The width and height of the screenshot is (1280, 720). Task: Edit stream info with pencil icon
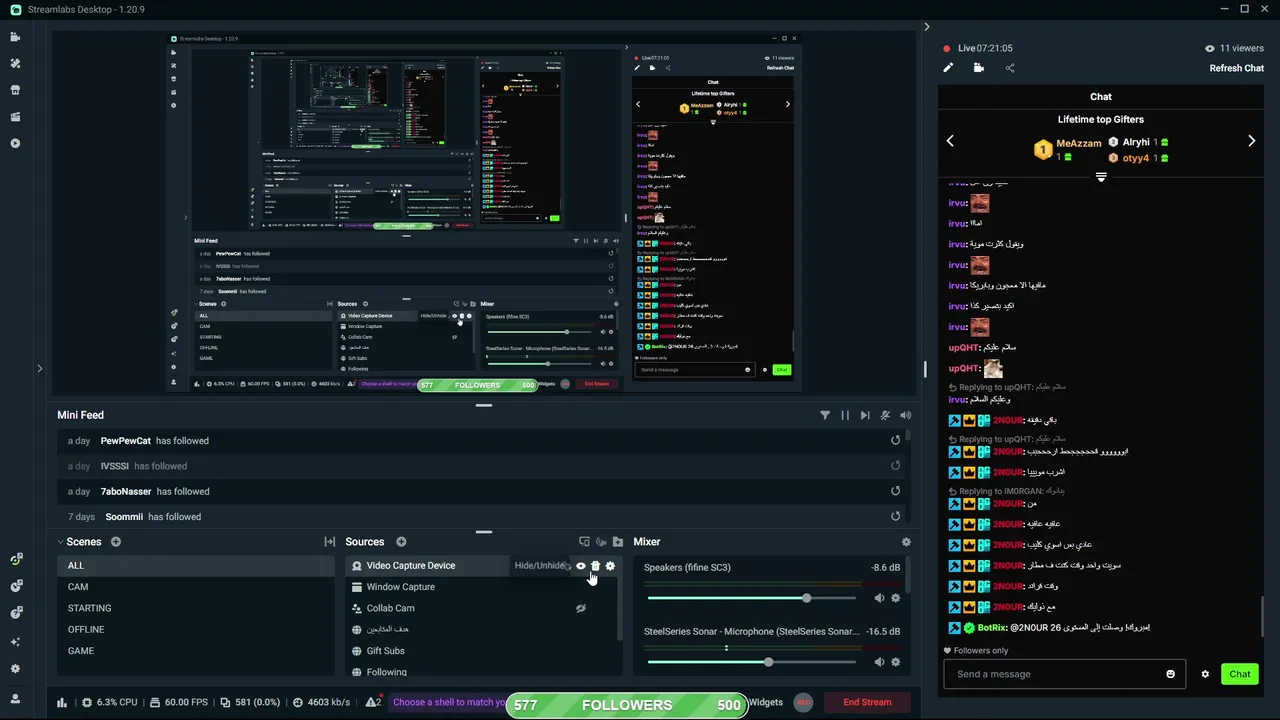[948, 68]
